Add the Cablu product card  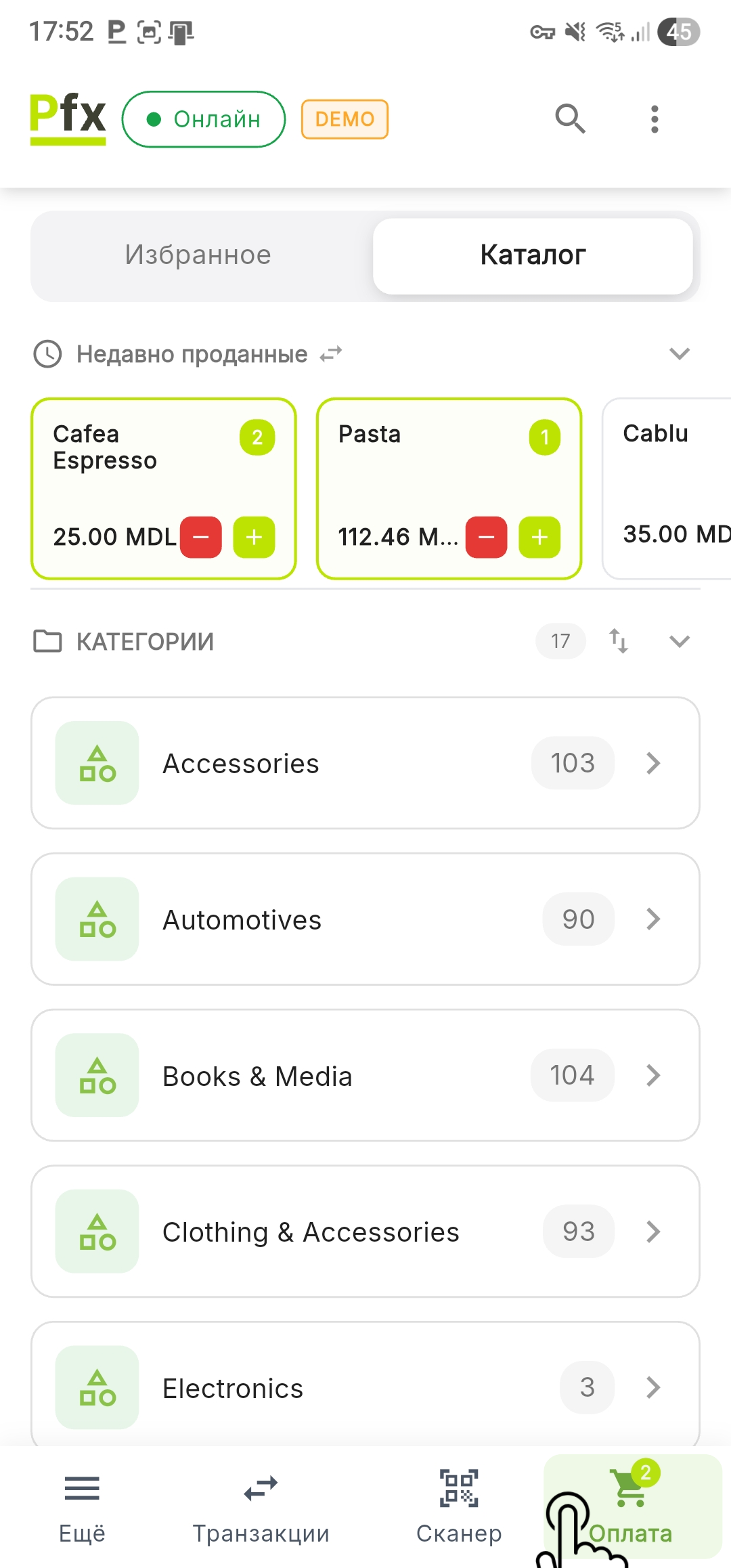pos(667,487)
